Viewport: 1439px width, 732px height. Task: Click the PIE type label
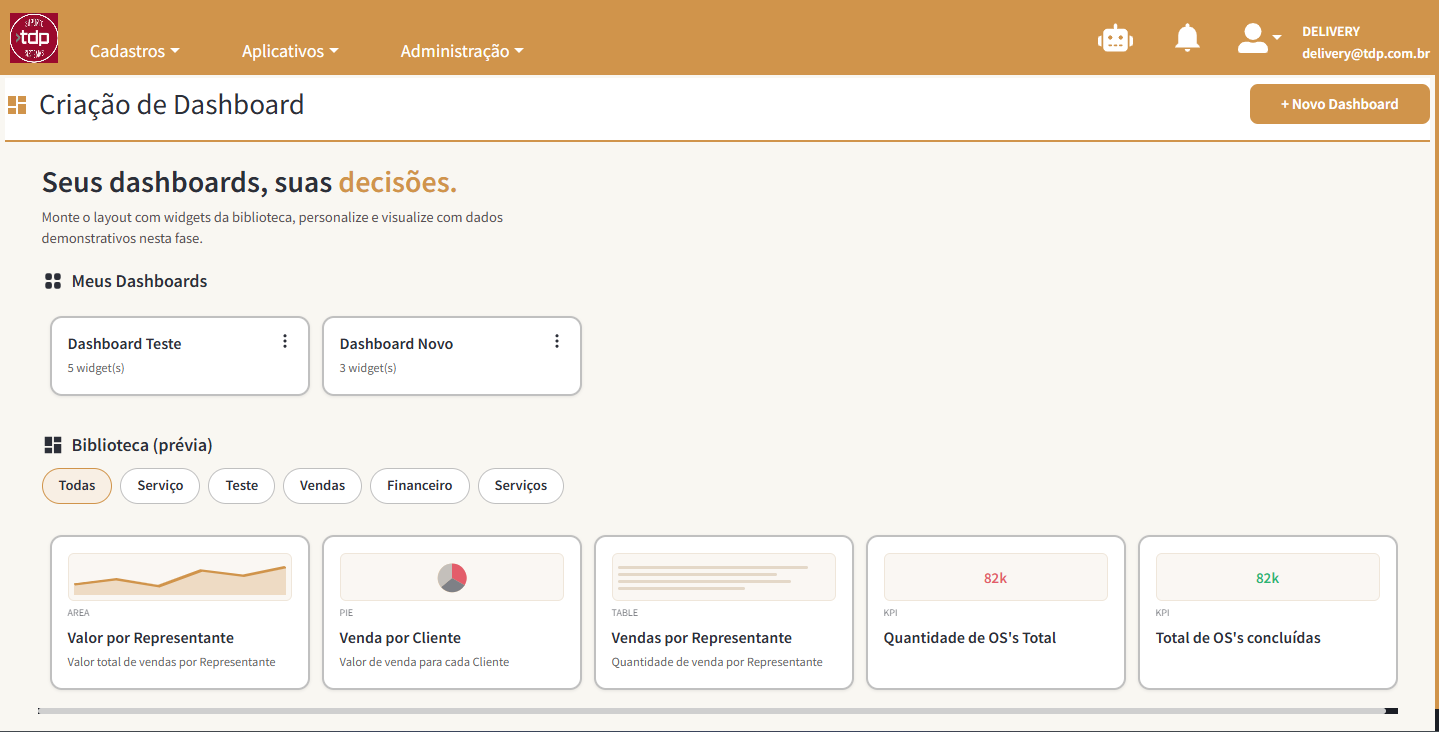click(x=346, y=613)
